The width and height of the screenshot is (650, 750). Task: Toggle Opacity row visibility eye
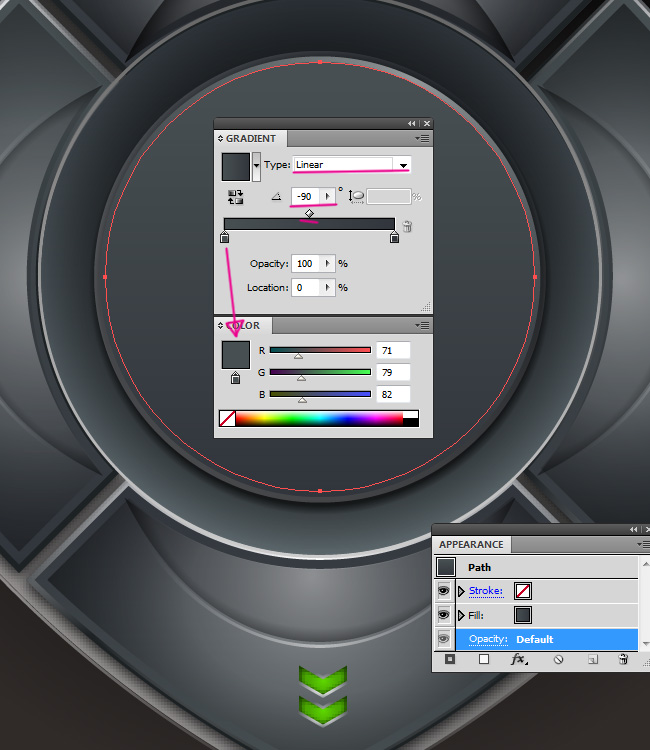443,639
